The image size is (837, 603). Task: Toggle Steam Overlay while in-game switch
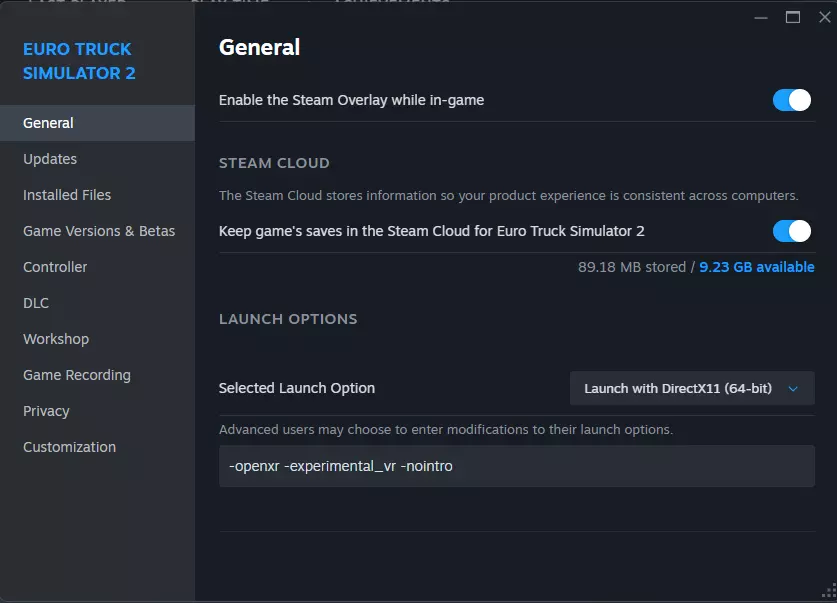792,100
